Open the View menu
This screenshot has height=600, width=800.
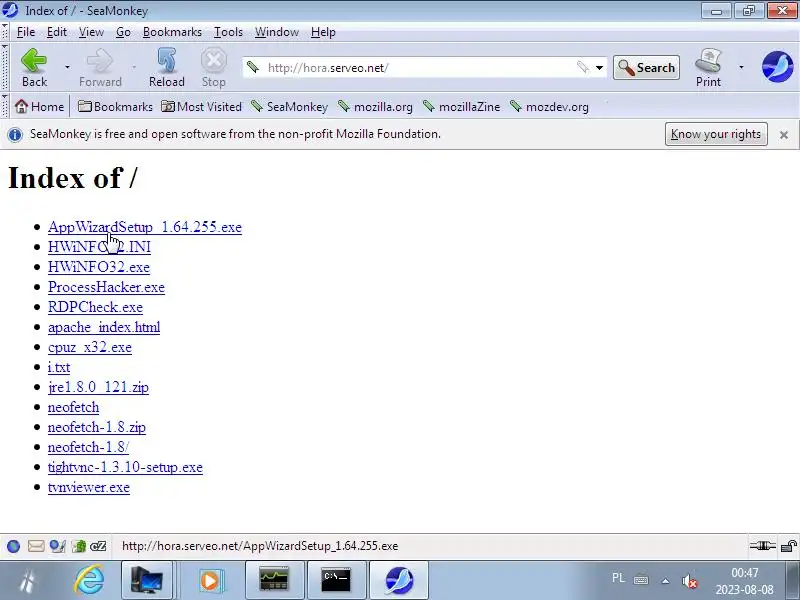91,32
